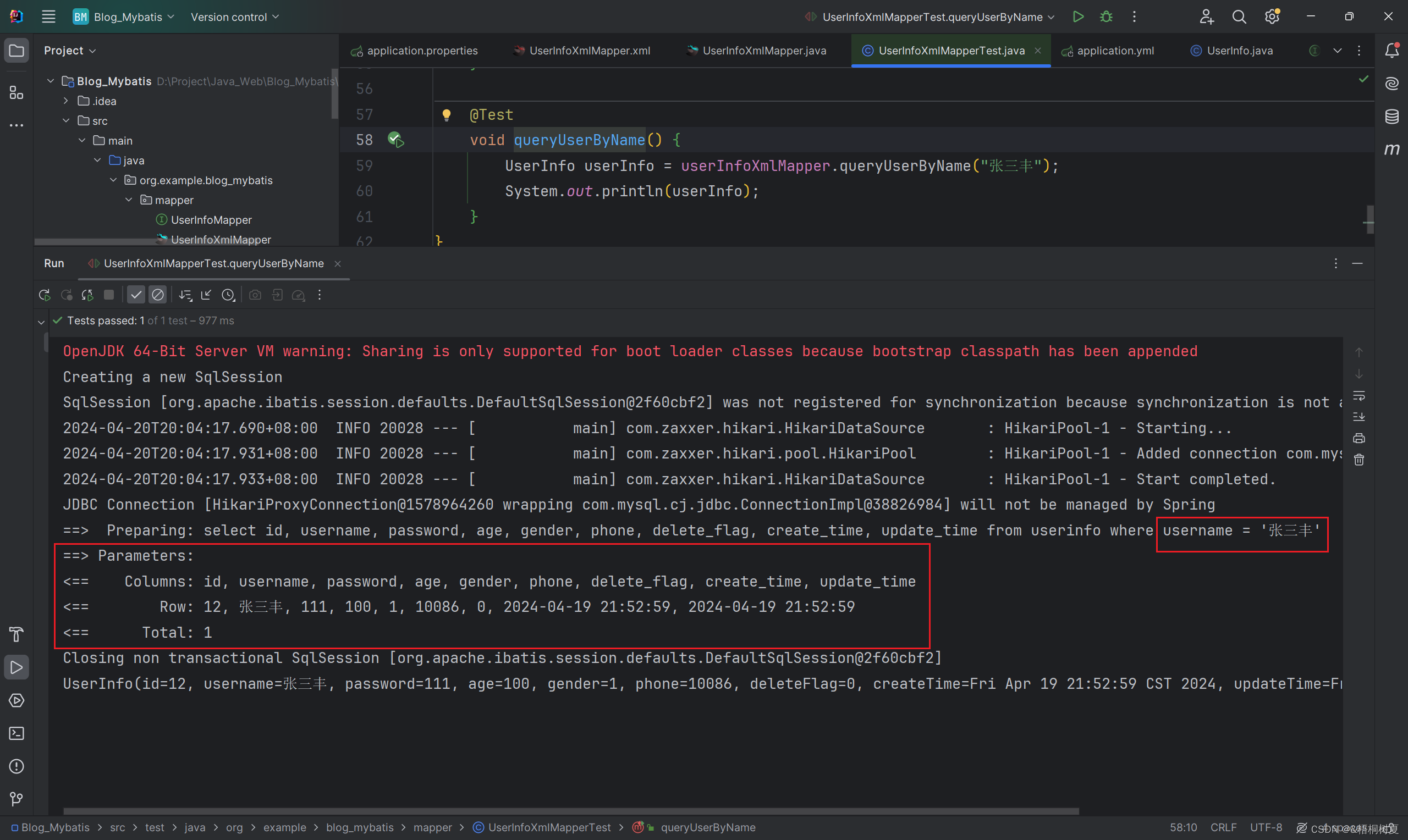The width and height of the screenshot is (1408, 840).
Task: Show the hidden editor tabs dropdown
Action: [x=1337, y=51]
